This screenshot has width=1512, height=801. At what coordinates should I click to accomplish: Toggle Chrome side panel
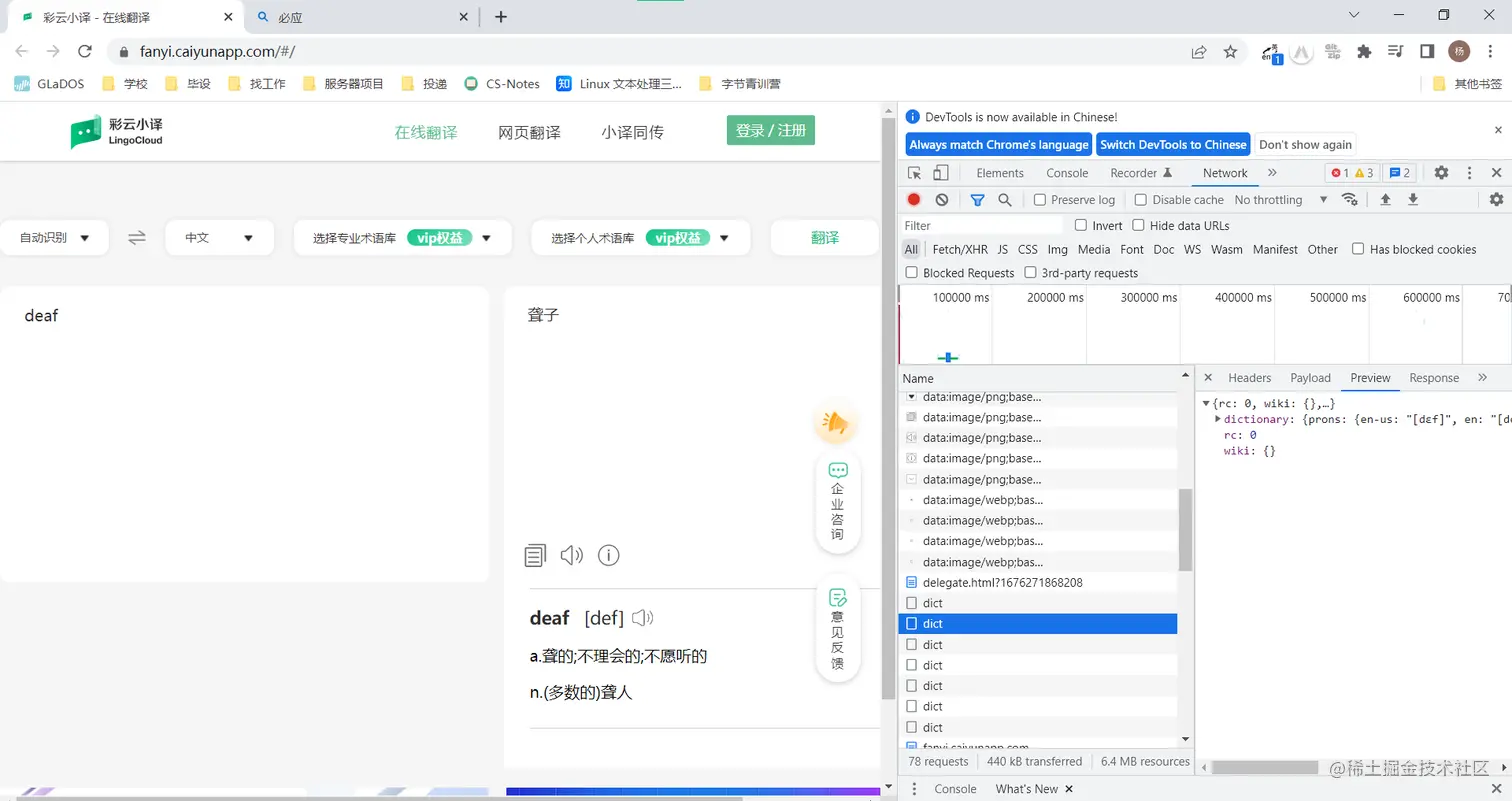[1427, 52]
